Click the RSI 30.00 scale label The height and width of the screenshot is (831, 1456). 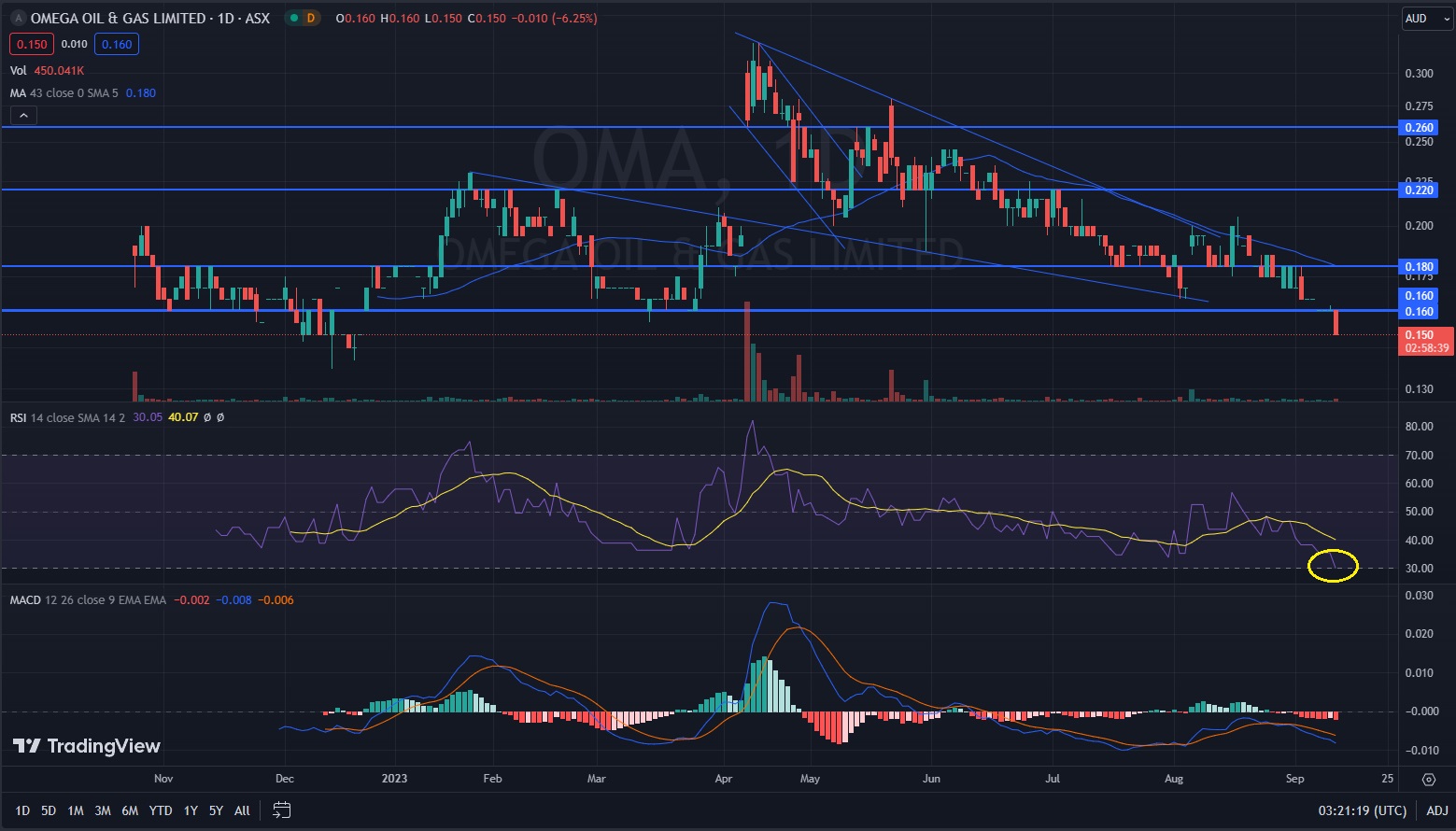[1419, 569]
